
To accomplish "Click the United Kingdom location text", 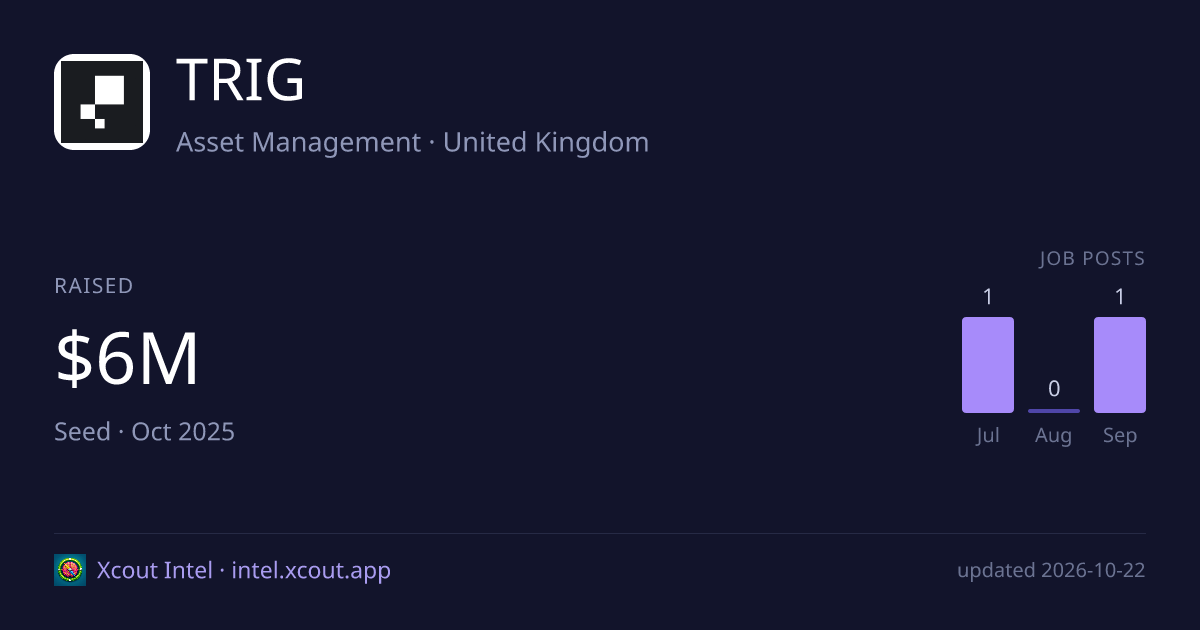I will tap(546, 142).
